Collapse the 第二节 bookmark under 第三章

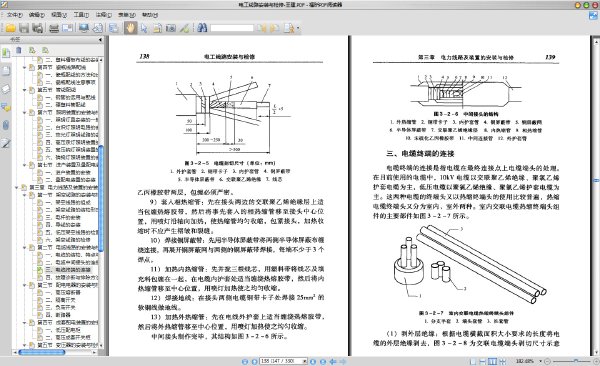click(x=24, y=247)
